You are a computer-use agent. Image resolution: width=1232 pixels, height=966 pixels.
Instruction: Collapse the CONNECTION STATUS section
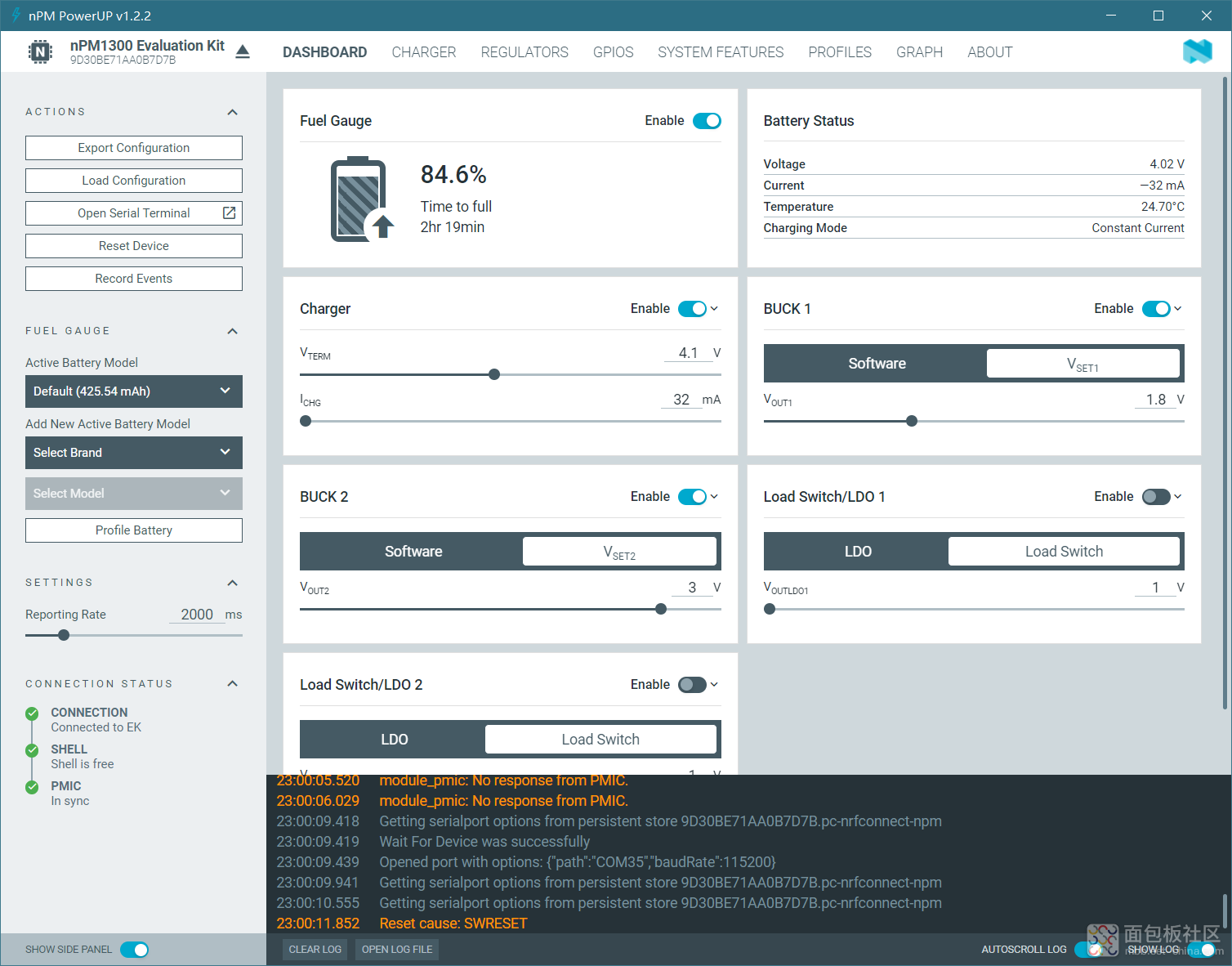pyautogui.click(x=233, y=684)
